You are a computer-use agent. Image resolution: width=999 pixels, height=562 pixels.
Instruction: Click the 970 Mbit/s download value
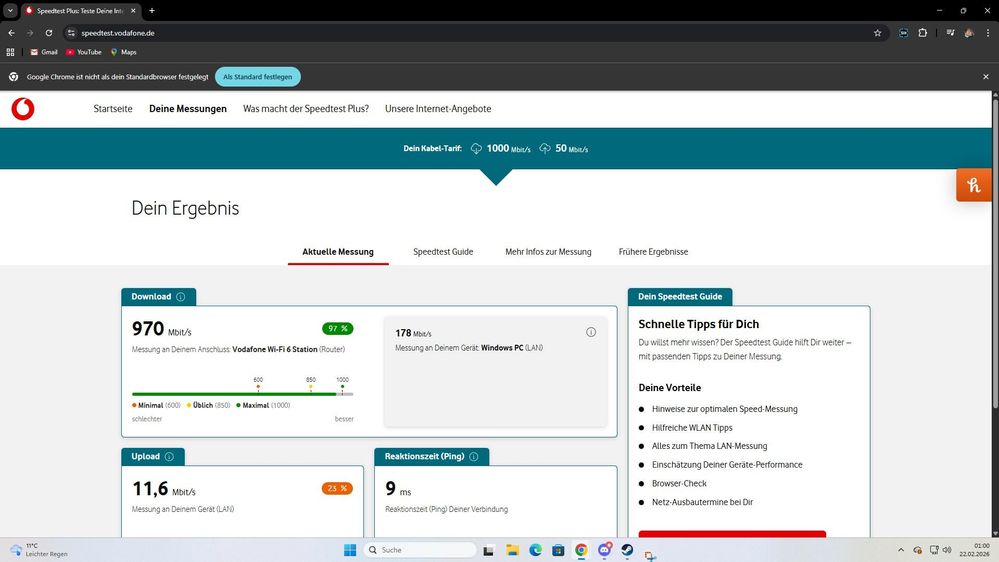click(x=161, y=329)
